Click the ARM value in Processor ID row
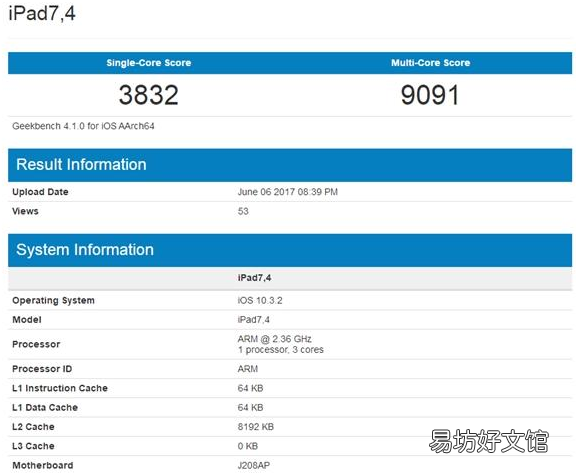The image size is (576, 473). [x=248, y=369]
